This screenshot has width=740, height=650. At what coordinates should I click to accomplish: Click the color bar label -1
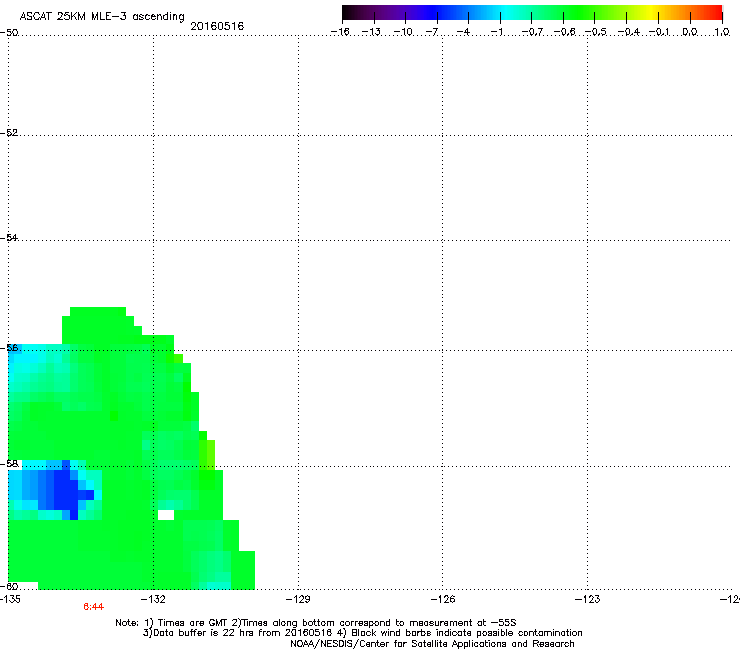click(x=496, y=32)
